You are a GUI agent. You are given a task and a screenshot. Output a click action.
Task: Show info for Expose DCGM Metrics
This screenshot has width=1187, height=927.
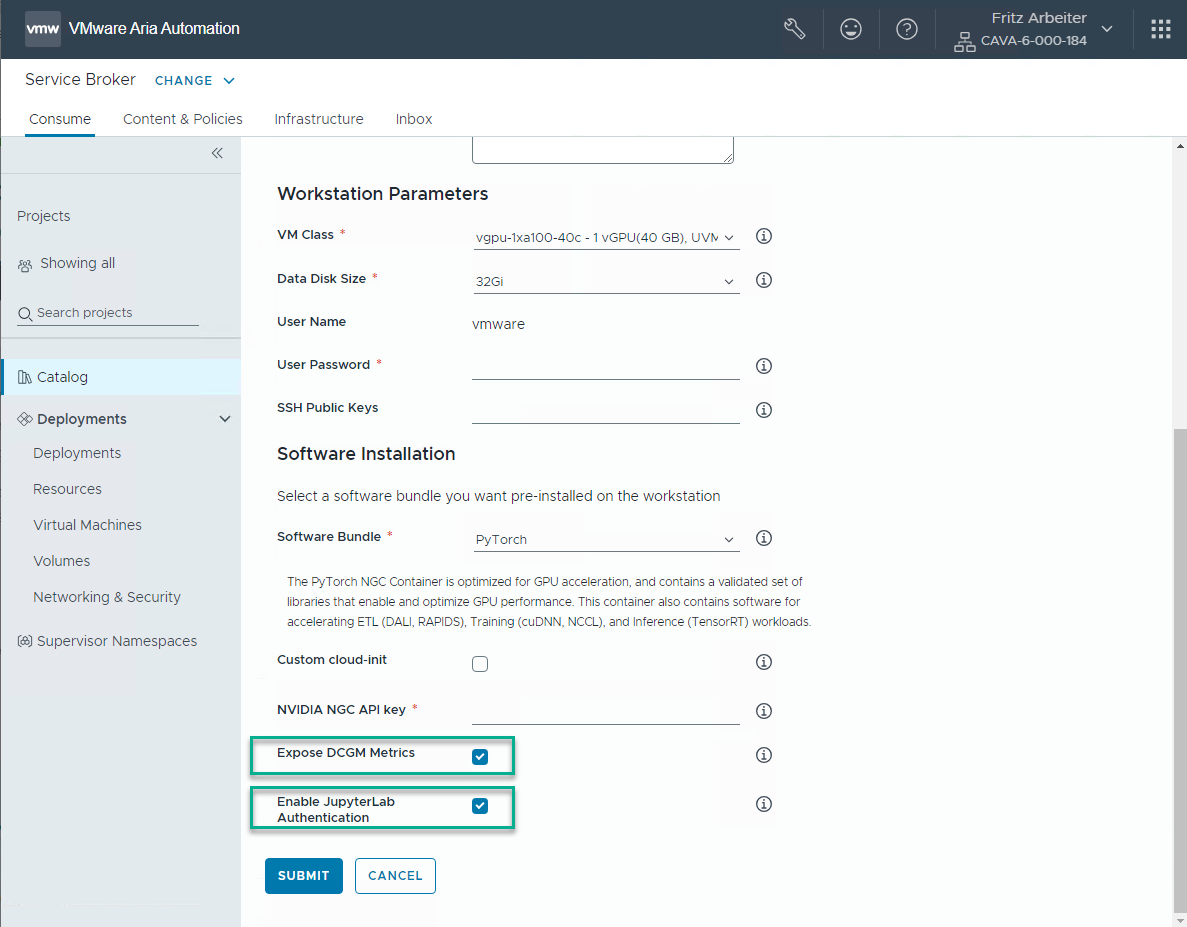[764, 755]
